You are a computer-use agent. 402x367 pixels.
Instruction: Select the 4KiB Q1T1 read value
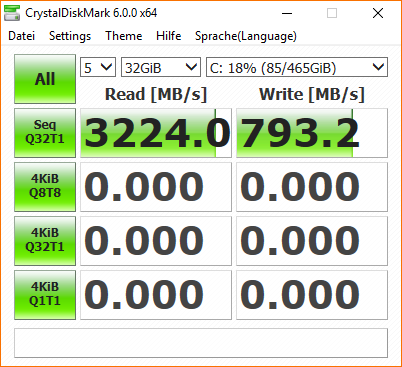tap(156, 295)
